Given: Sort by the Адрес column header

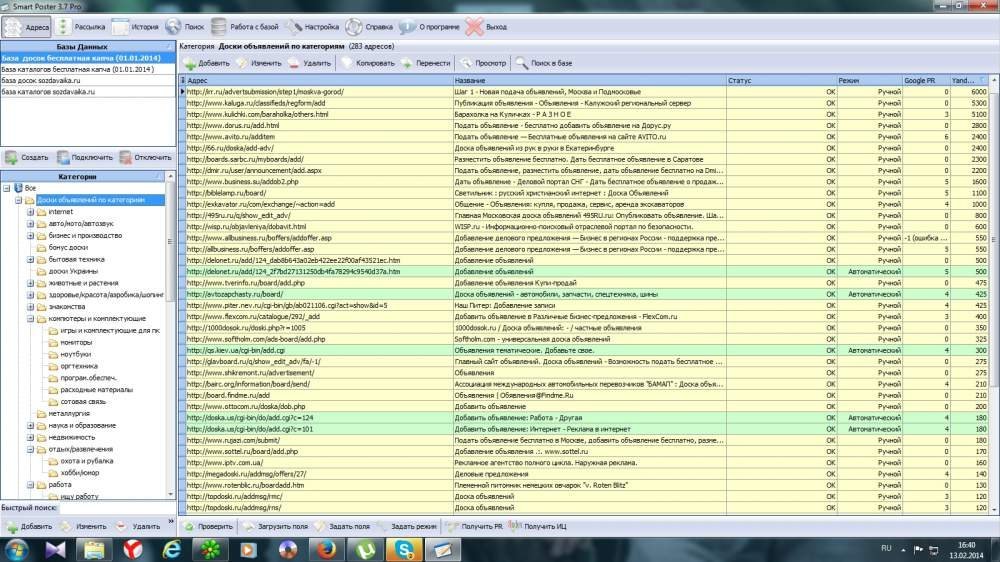Looking at the screenshot, I should click(x=319, y=80).
